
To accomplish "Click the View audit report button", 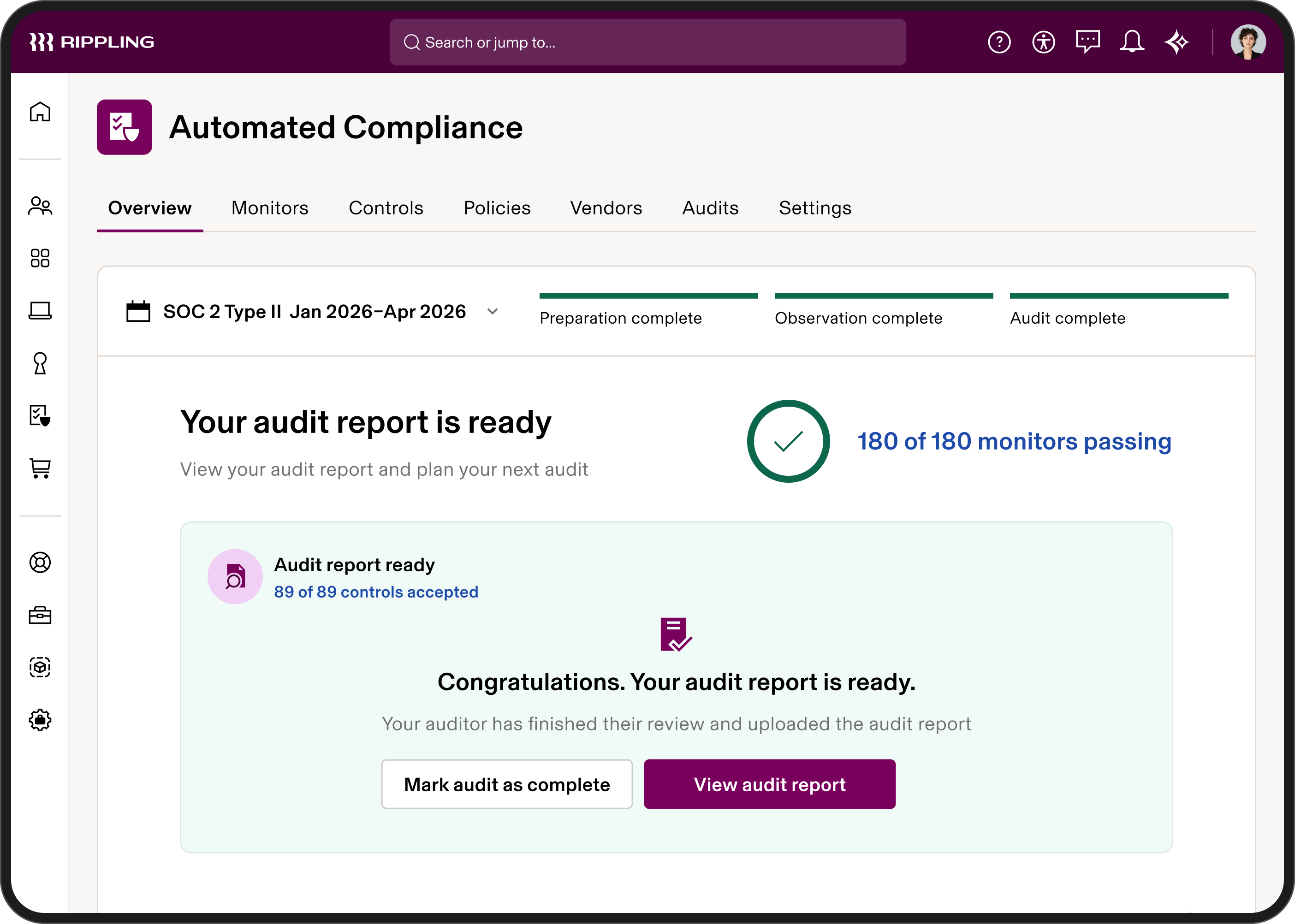I will coord(769,784).
